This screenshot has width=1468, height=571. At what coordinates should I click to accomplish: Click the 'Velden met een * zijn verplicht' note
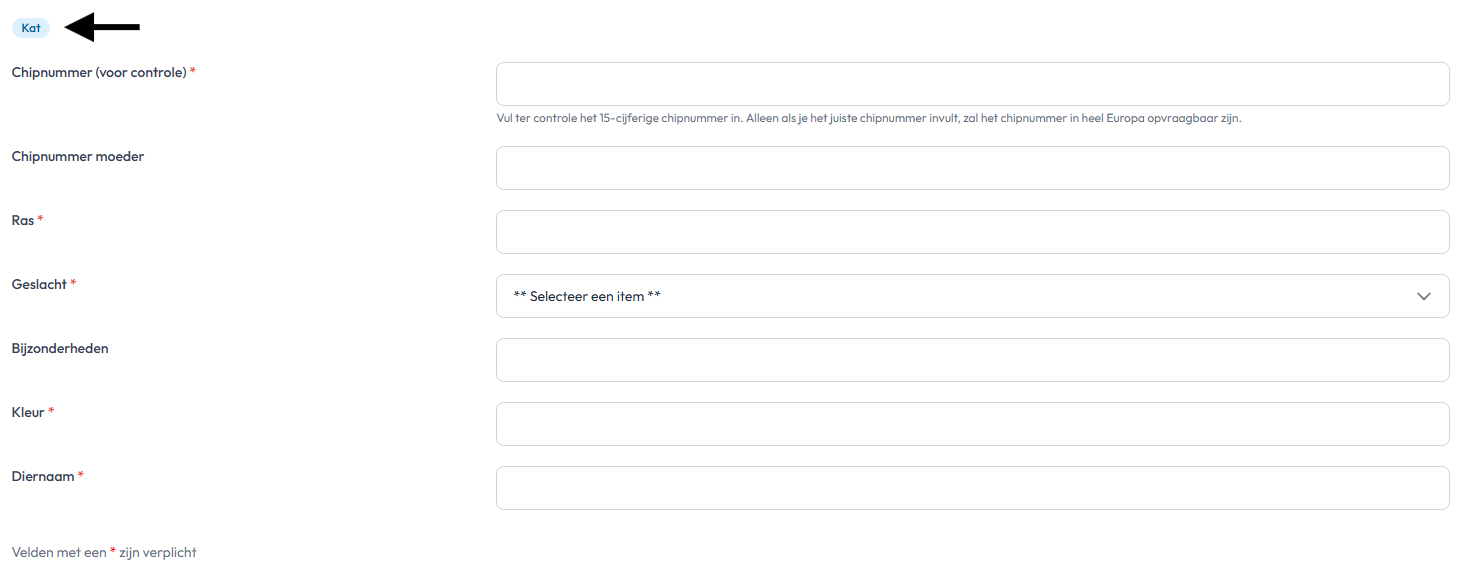[x=104, y=552]
